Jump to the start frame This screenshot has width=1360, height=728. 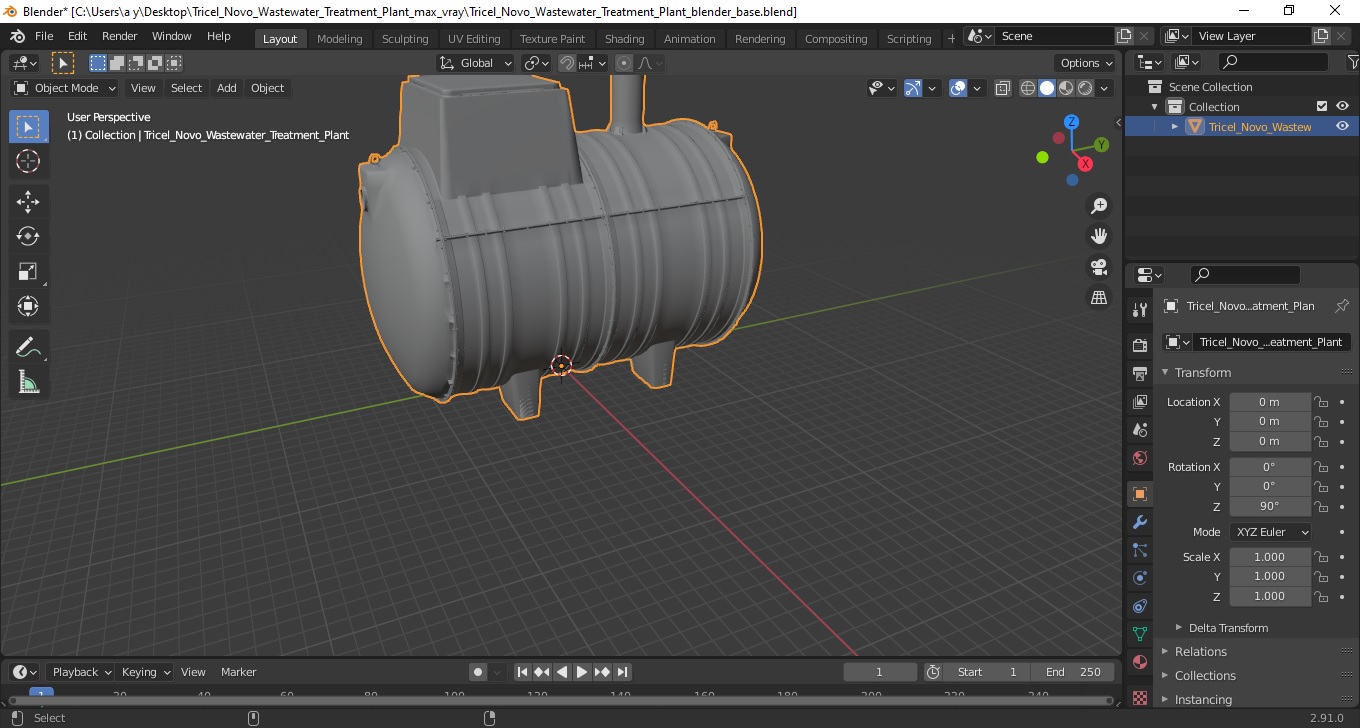[x=522, y=672]
